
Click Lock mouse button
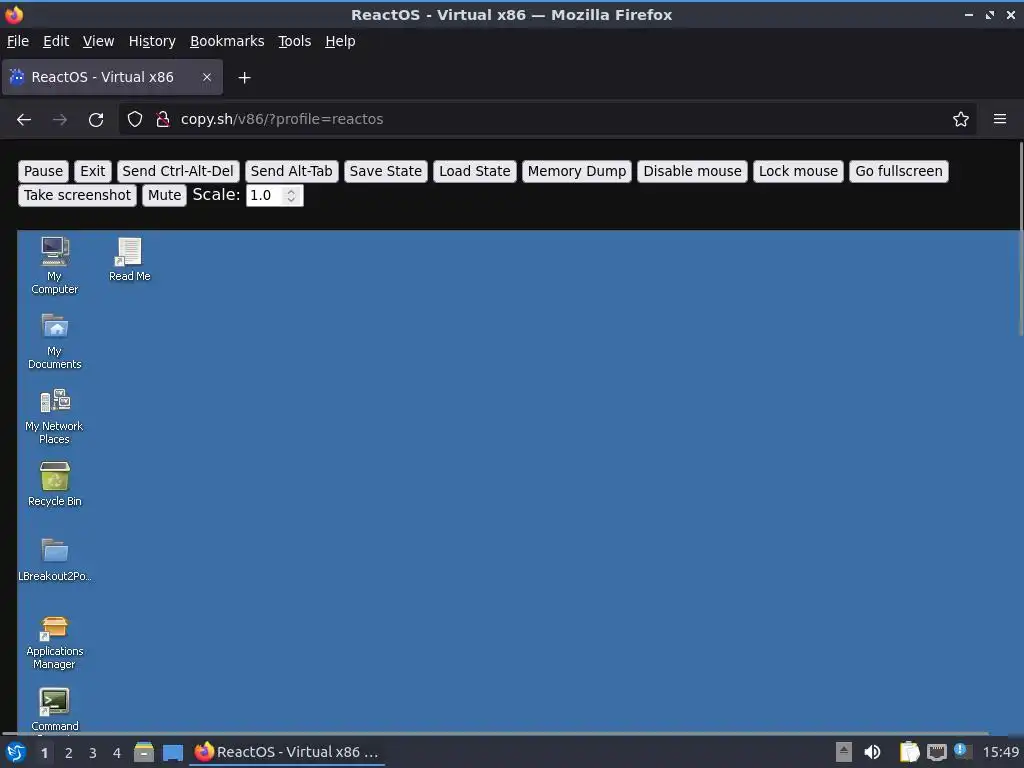(798, 171)
